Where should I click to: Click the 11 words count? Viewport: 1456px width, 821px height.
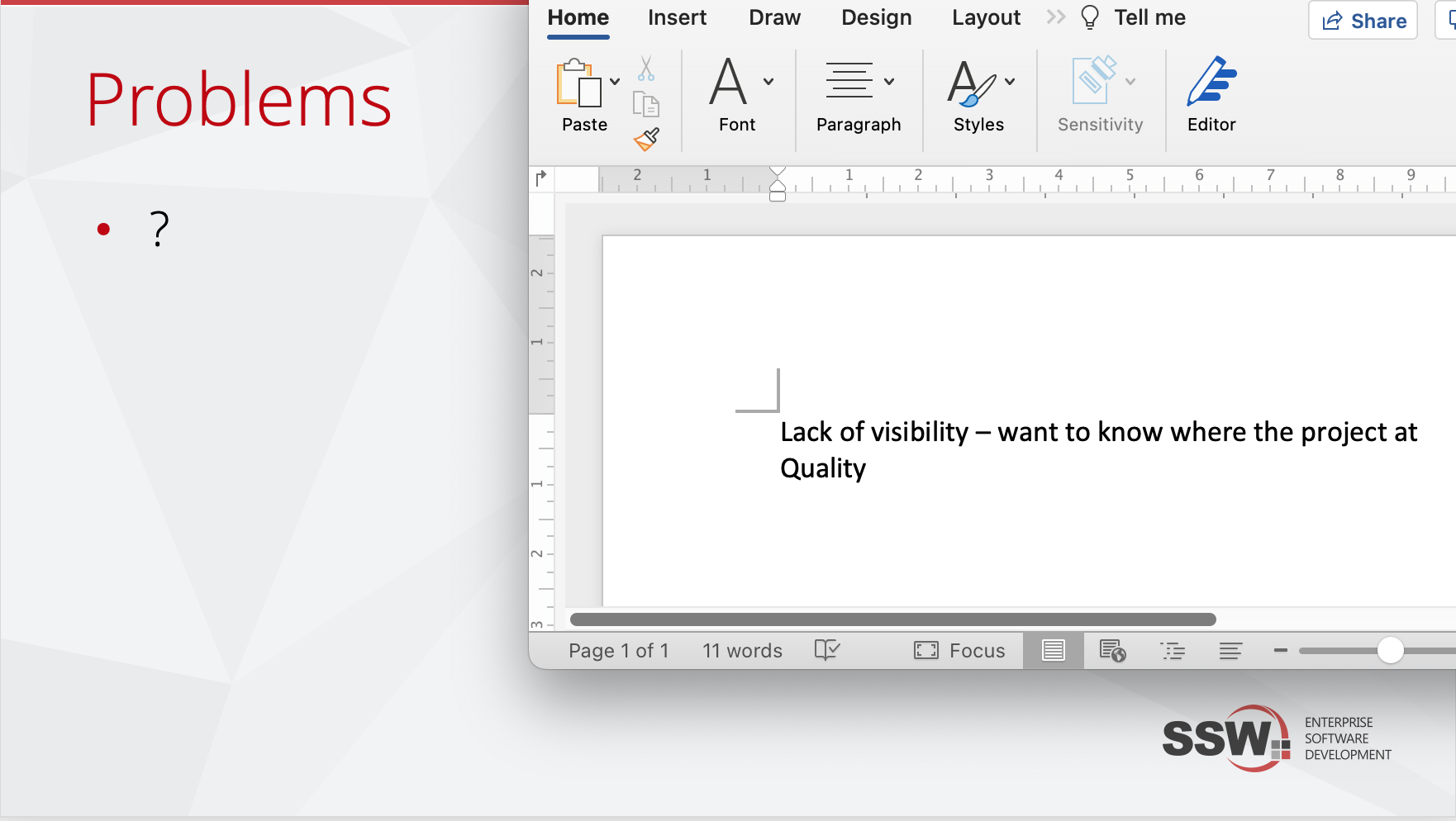[742, 651]
